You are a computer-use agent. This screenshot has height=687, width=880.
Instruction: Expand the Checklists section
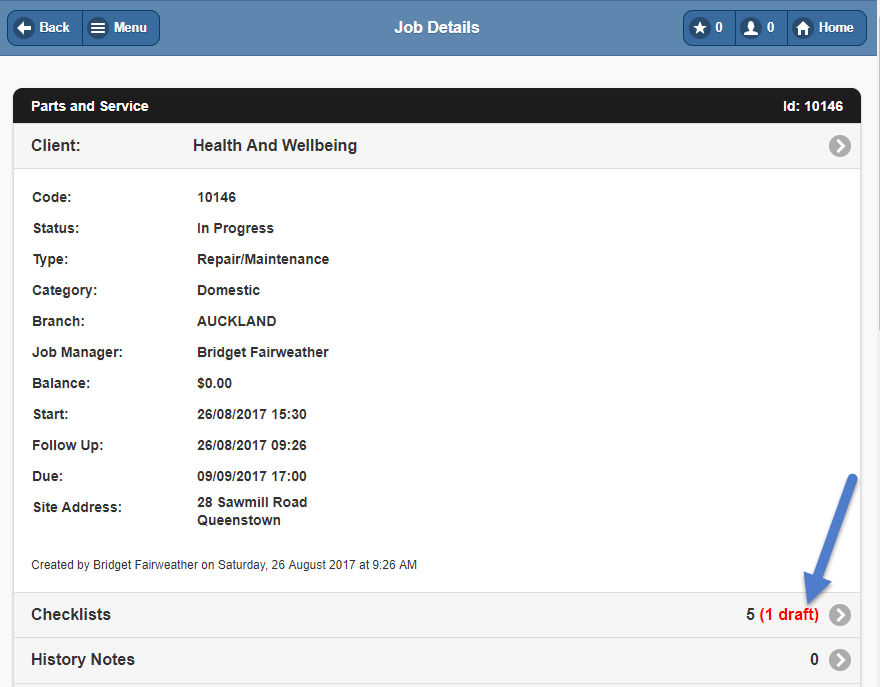(x=71, y=615)
